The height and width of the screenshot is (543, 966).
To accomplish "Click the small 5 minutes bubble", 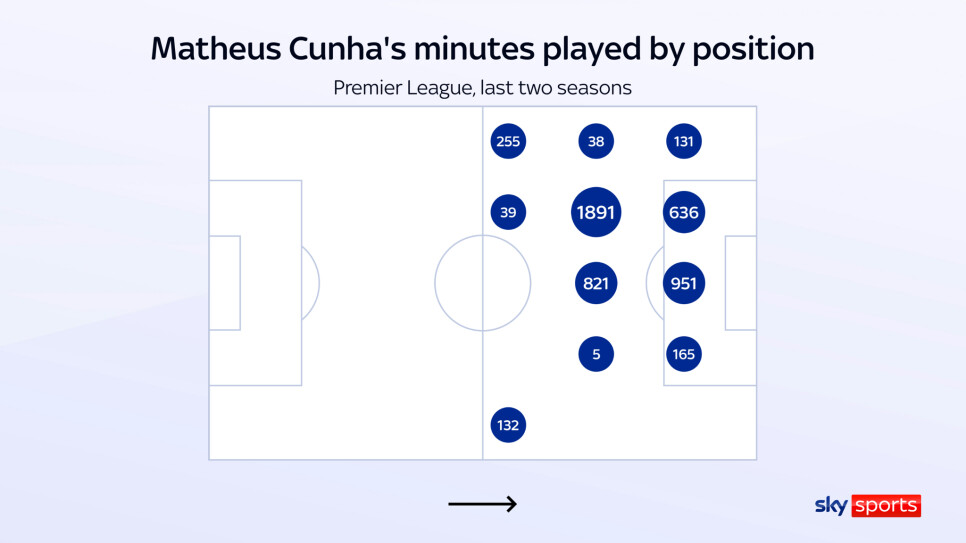I will pyautogui.click(x=596, y=354).
